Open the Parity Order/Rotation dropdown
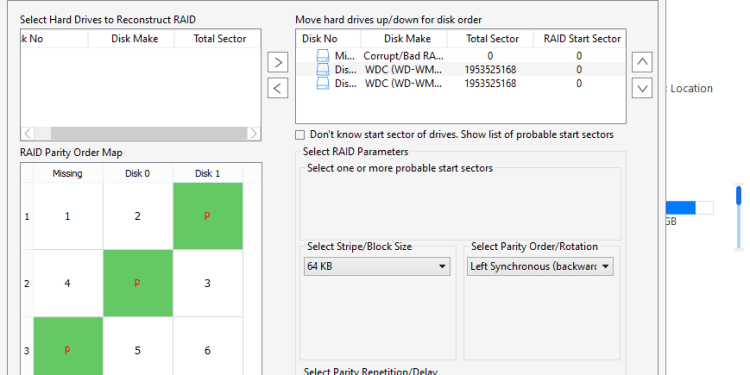This screenshot has width=750, height=375. tap(540, 266)
